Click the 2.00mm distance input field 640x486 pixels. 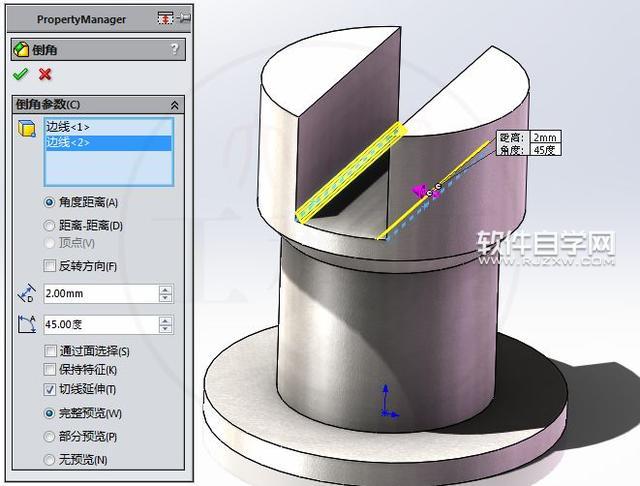101,293
